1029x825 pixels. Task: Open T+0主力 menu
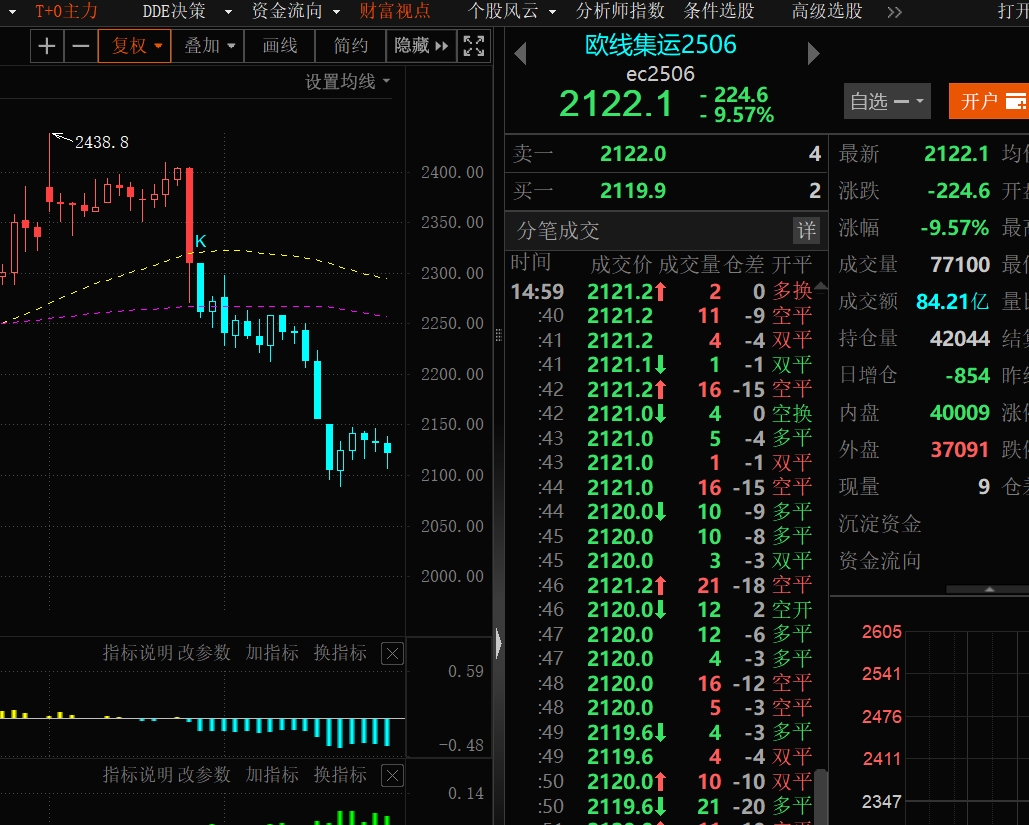pyautogui.click(x=66, y=11)
